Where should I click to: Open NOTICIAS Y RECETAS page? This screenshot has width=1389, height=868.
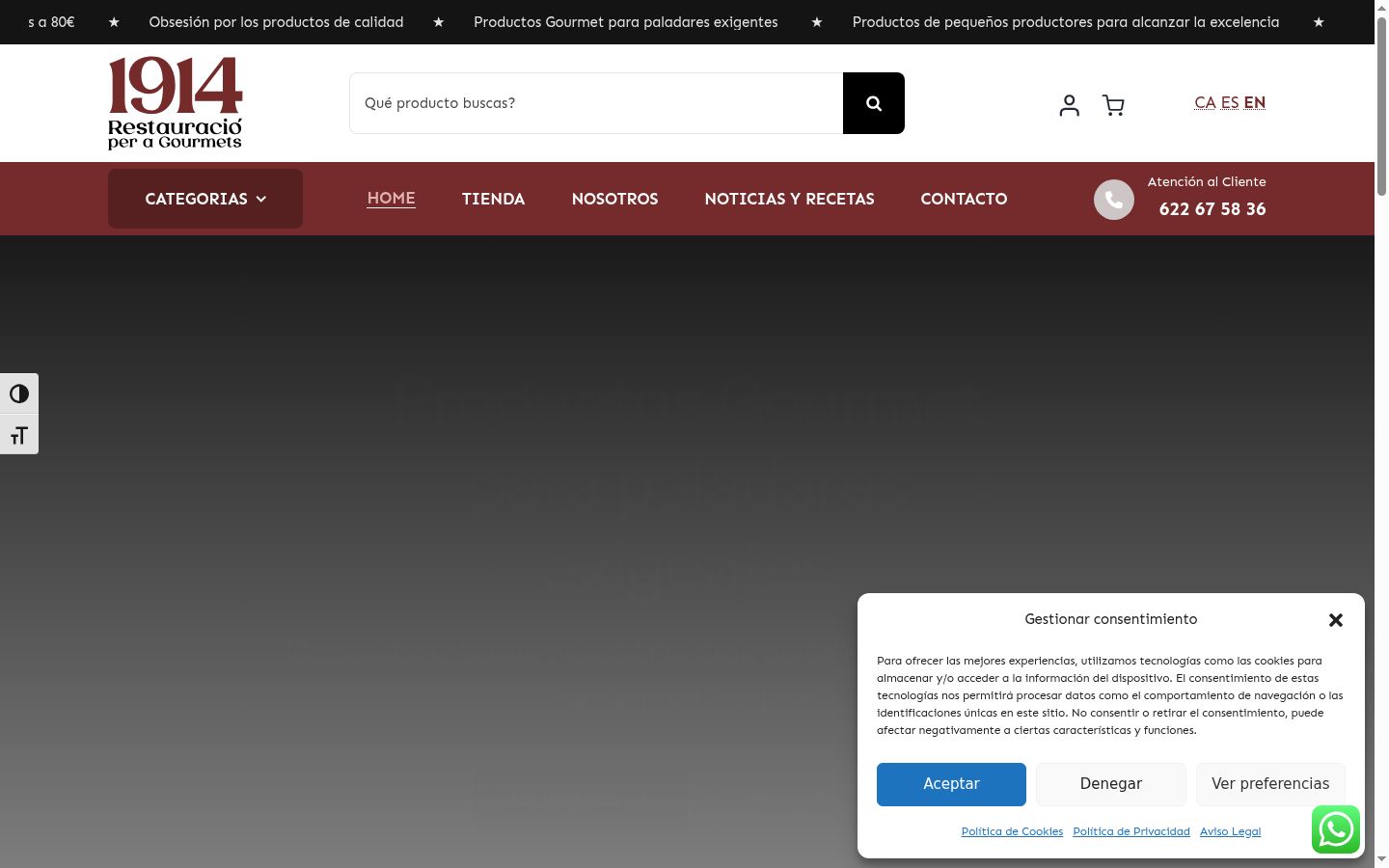(789, 199)
